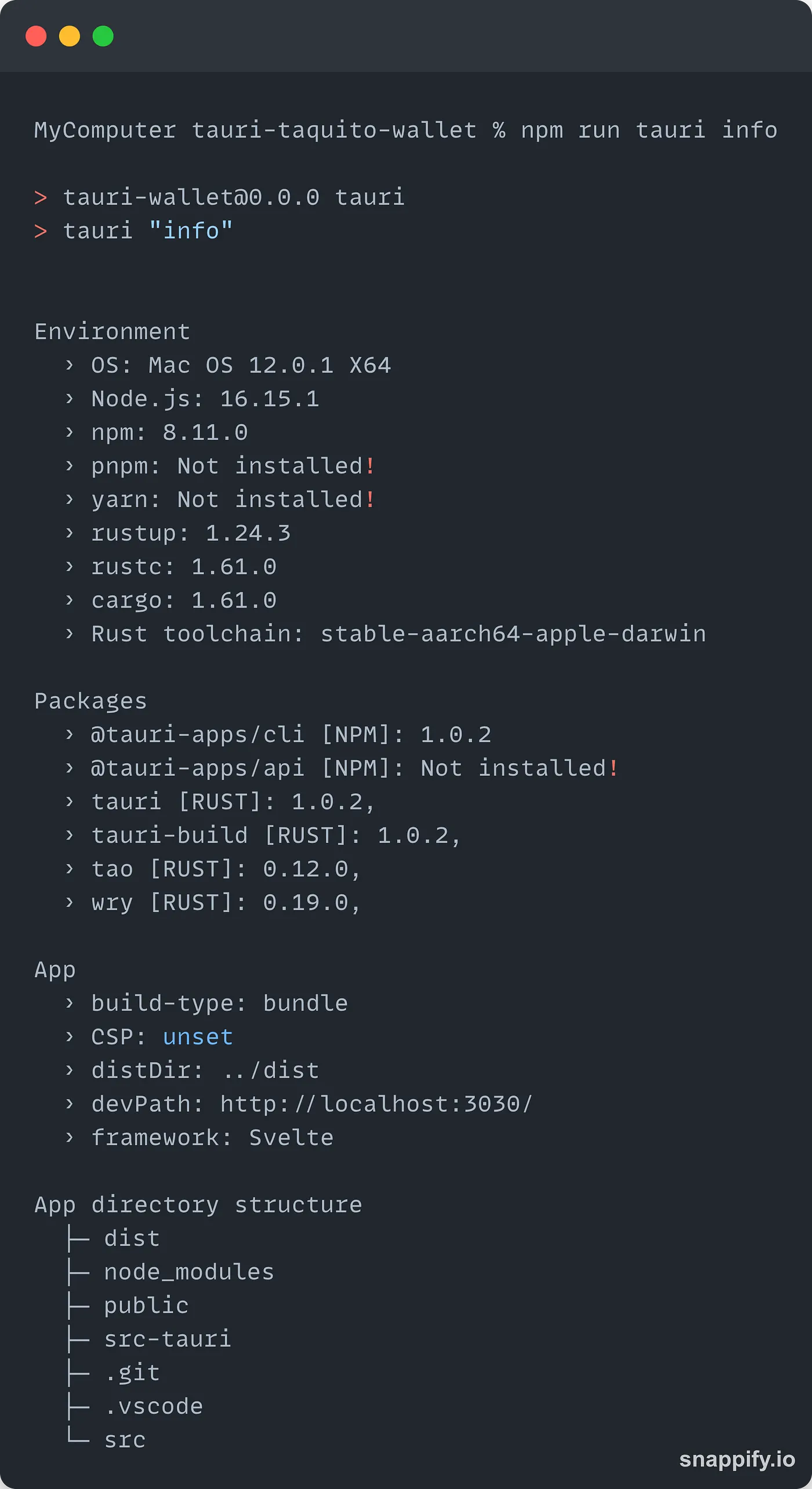Viewport: 812px width, 1489px height.
Task: Click the red prompt arrow before tauri-wallet
Action: 41,198
